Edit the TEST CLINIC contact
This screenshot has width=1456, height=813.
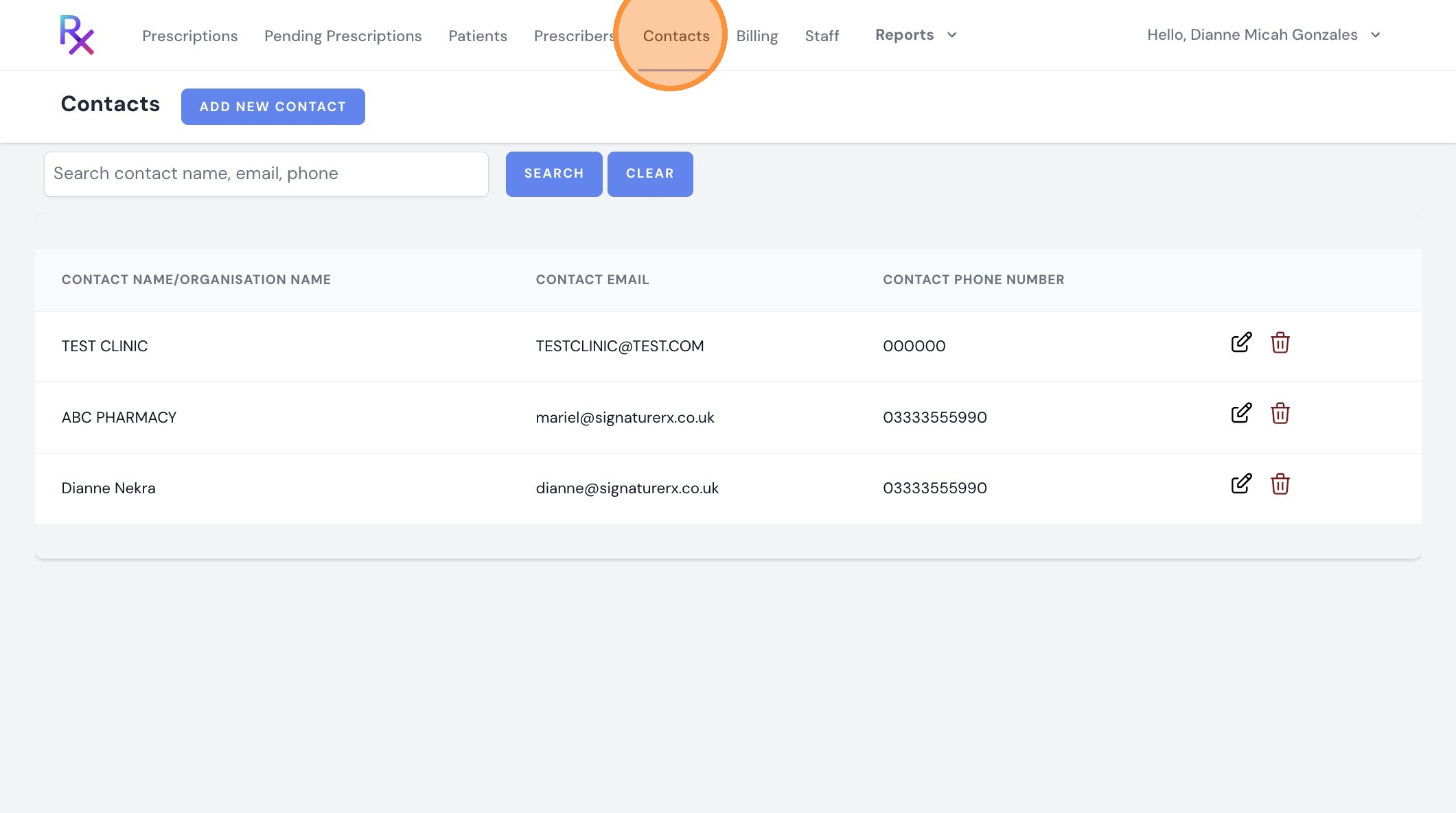tap(1241, 342)
